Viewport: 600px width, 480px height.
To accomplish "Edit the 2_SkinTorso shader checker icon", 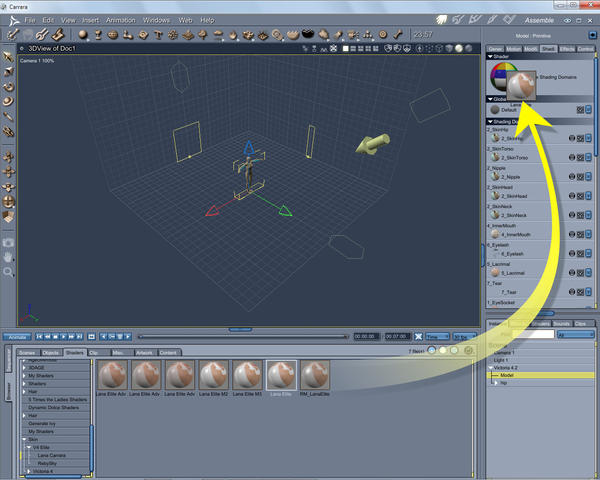I will (x=580, y=157).
